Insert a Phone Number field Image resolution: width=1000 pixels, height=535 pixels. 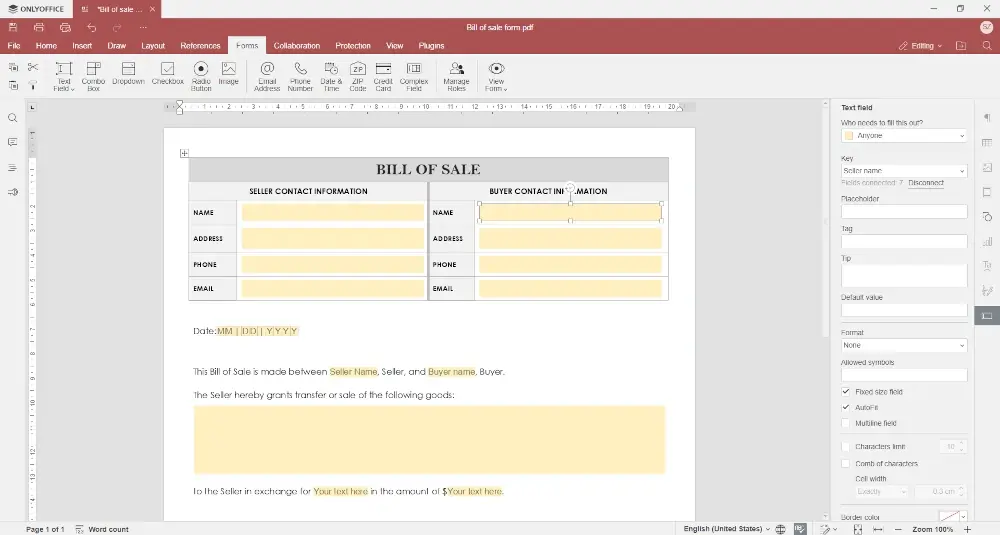pos(300,73)
